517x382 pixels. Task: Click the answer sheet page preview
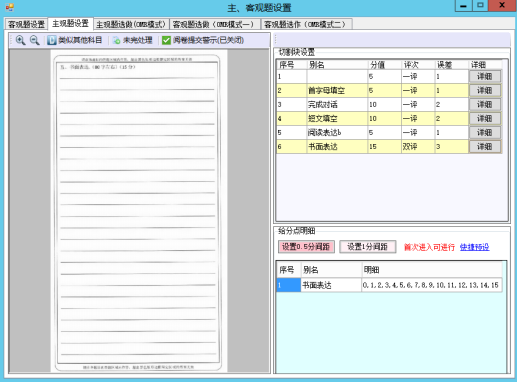tap(138, 211)
